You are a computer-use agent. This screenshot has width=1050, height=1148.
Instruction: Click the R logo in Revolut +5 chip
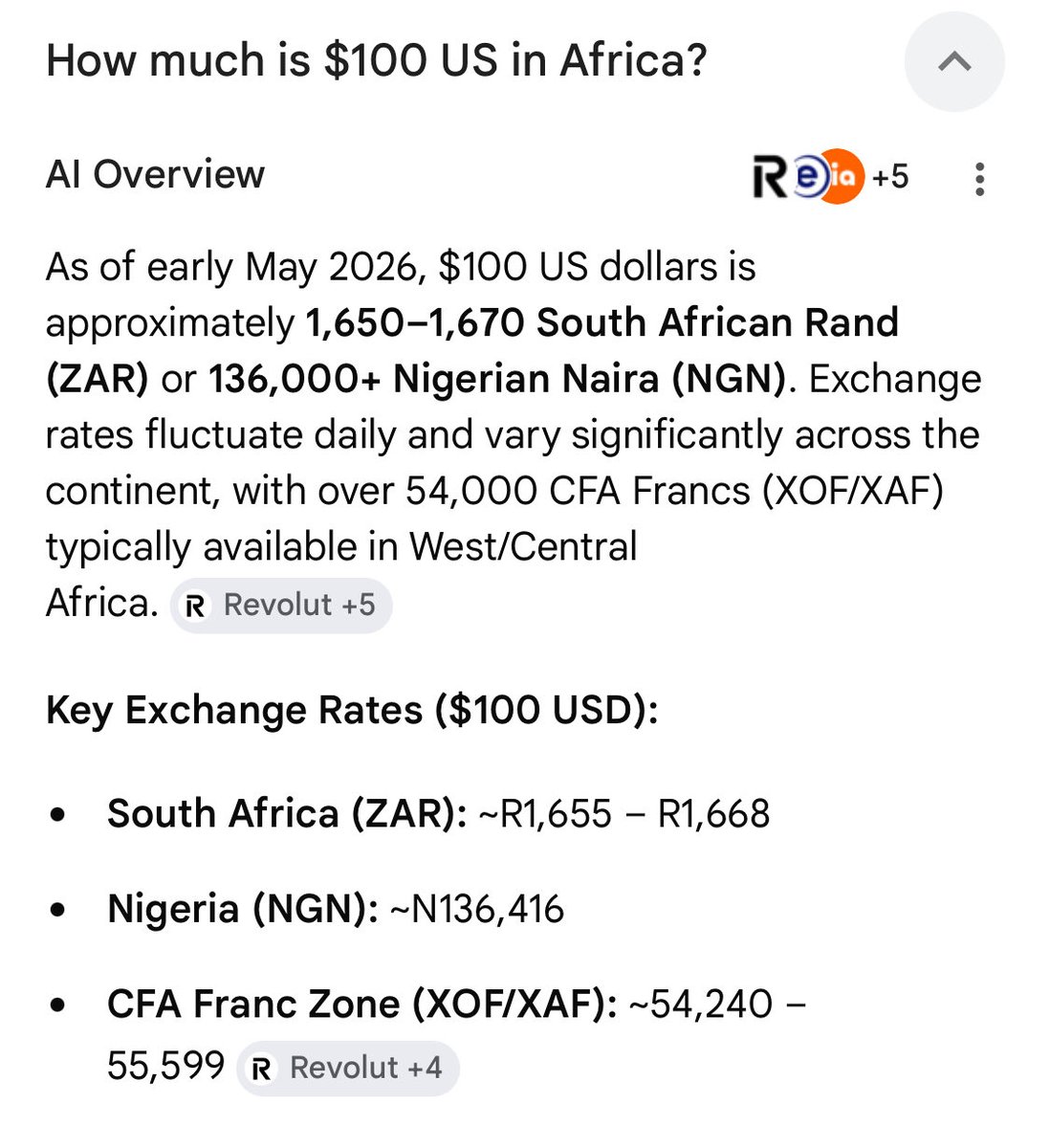(196, 606)
